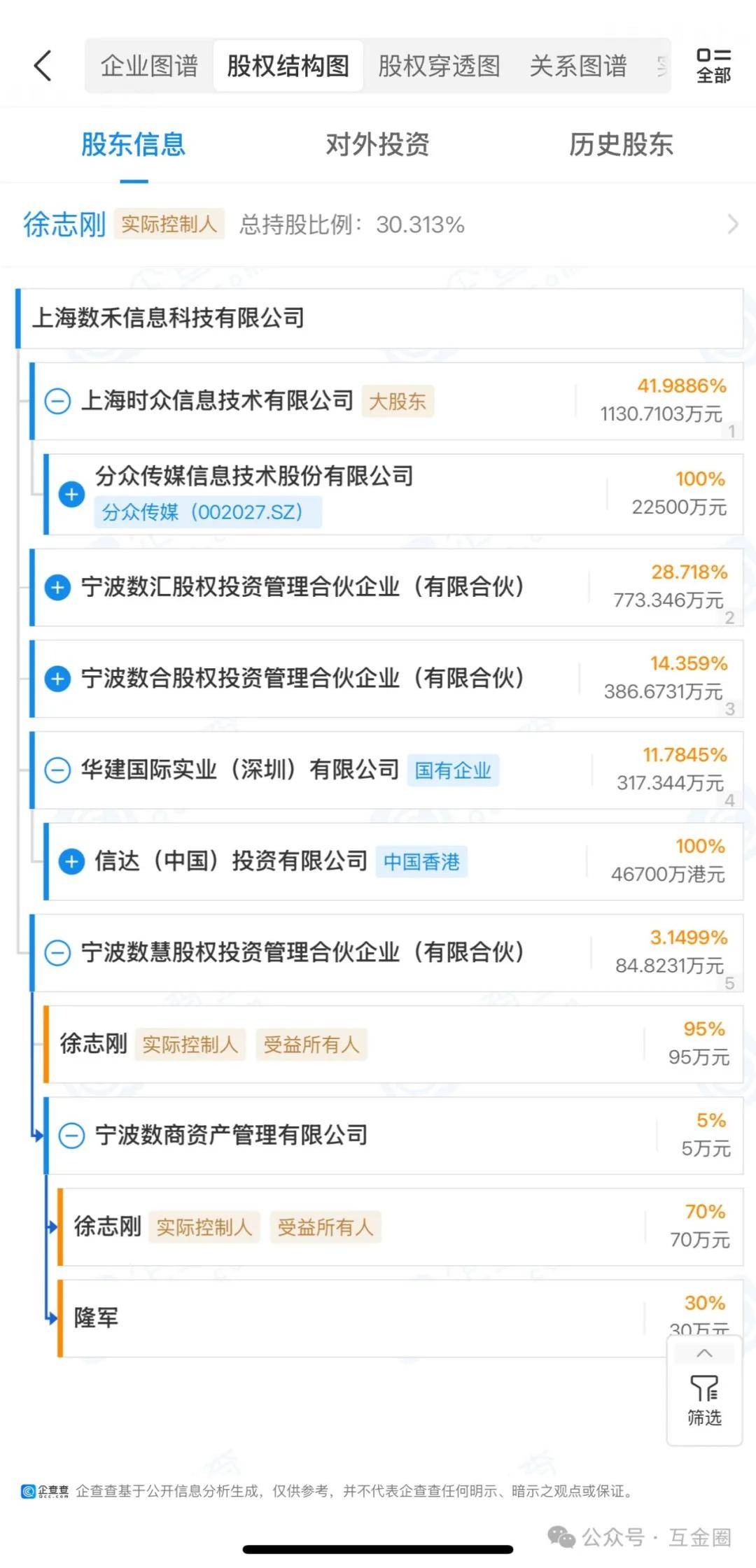This screenshot has height=1568, width=756.
Task: Collapse 上海时众信息技术有限公司 node
Action: pyautogui.click(x=57, y=402)
